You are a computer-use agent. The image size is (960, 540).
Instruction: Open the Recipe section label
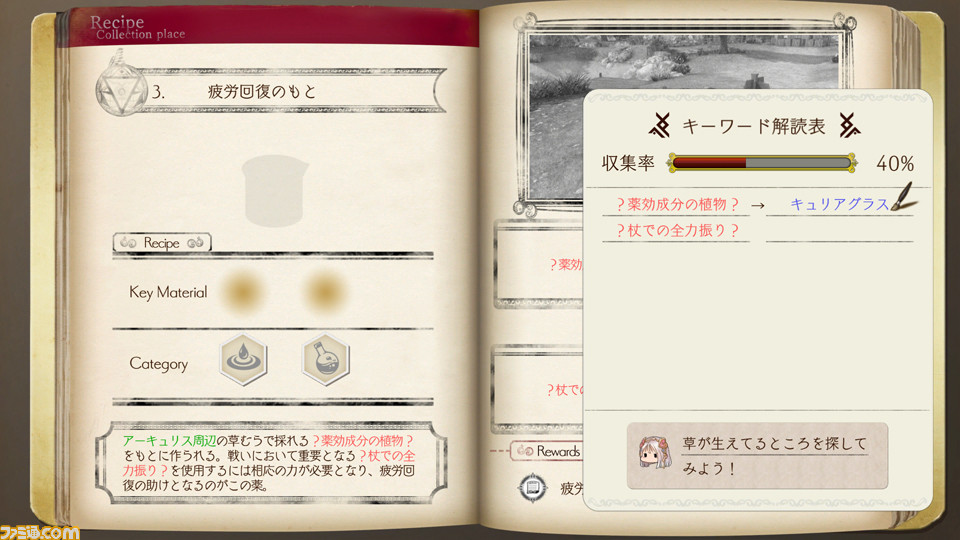[162, 242]
